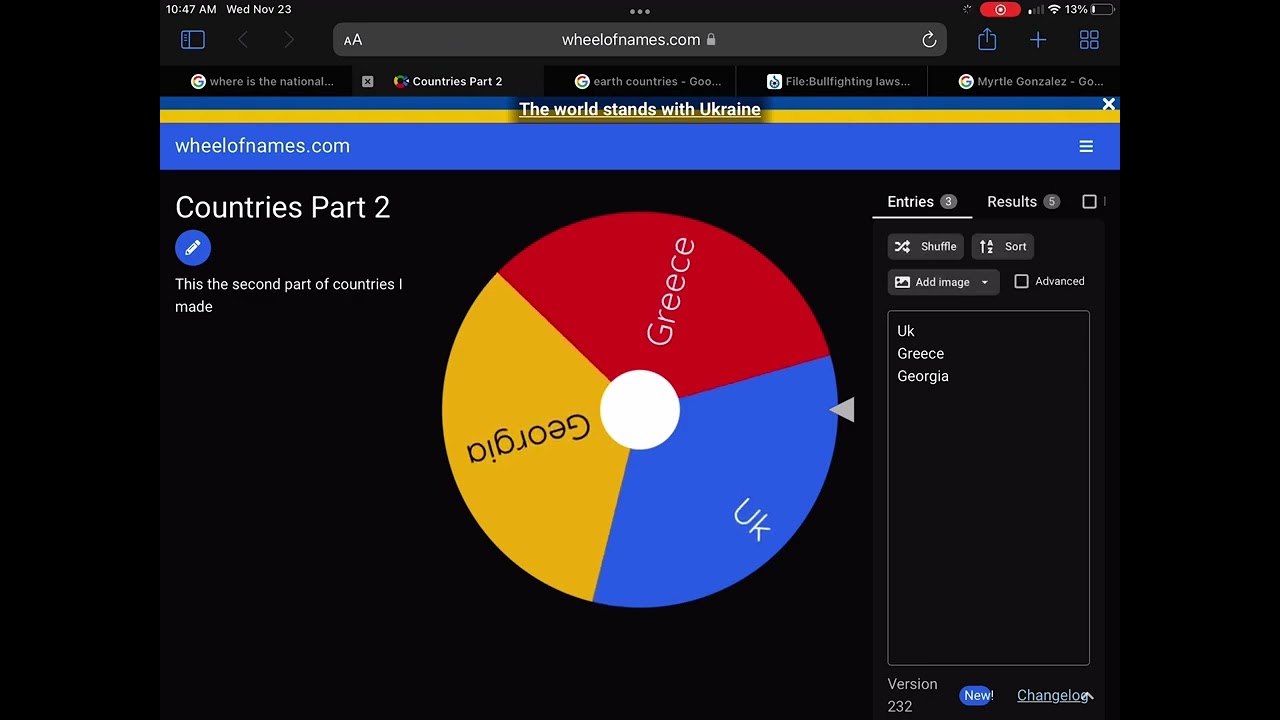1280x720 pixels.
Task: Switch to the Entries tab
Action: [x=922, y=202]
